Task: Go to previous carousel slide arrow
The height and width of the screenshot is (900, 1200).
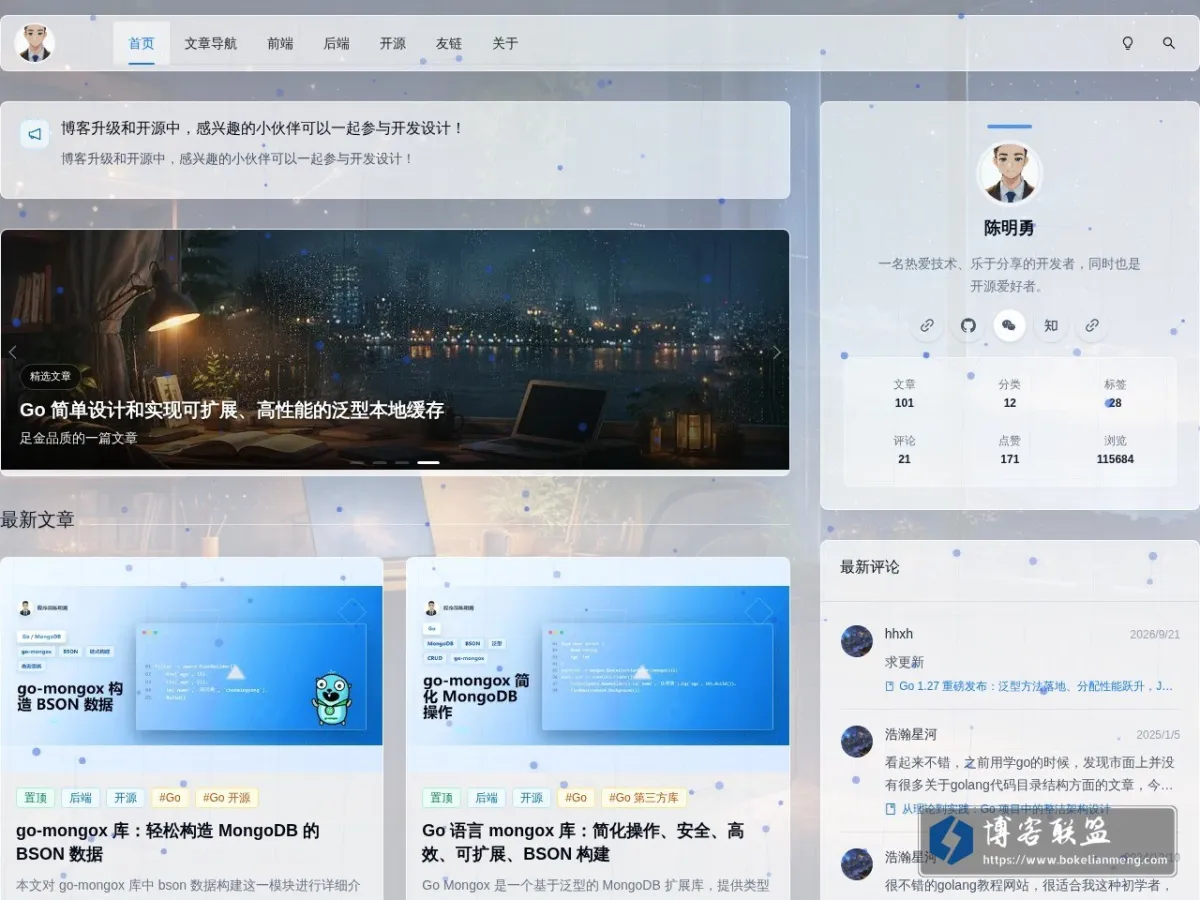Action: (x=13, y=352)
